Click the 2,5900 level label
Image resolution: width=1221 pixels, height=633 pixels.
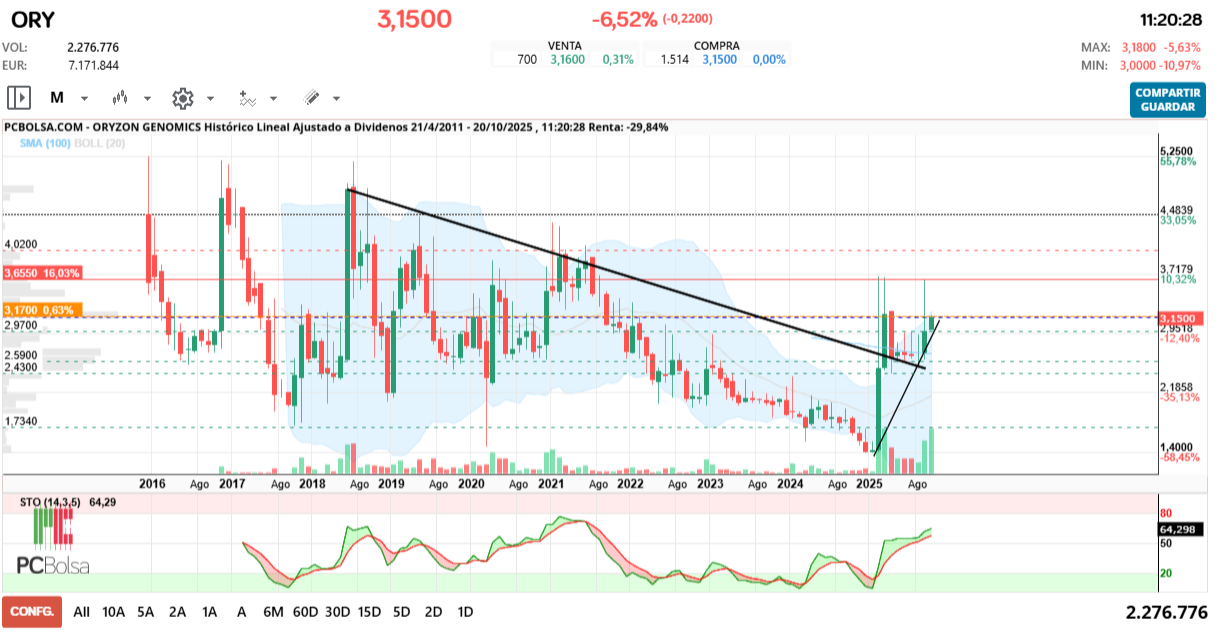[x=21, y=355]
